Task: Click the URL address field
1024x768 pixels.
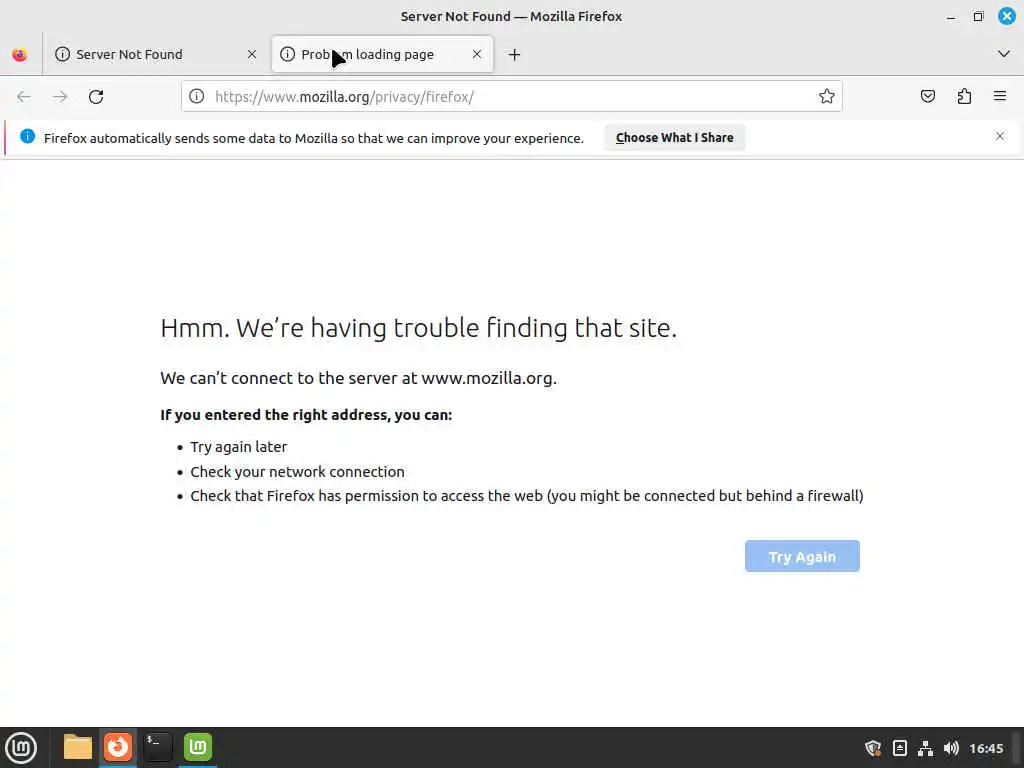Action: pos(512,97)
